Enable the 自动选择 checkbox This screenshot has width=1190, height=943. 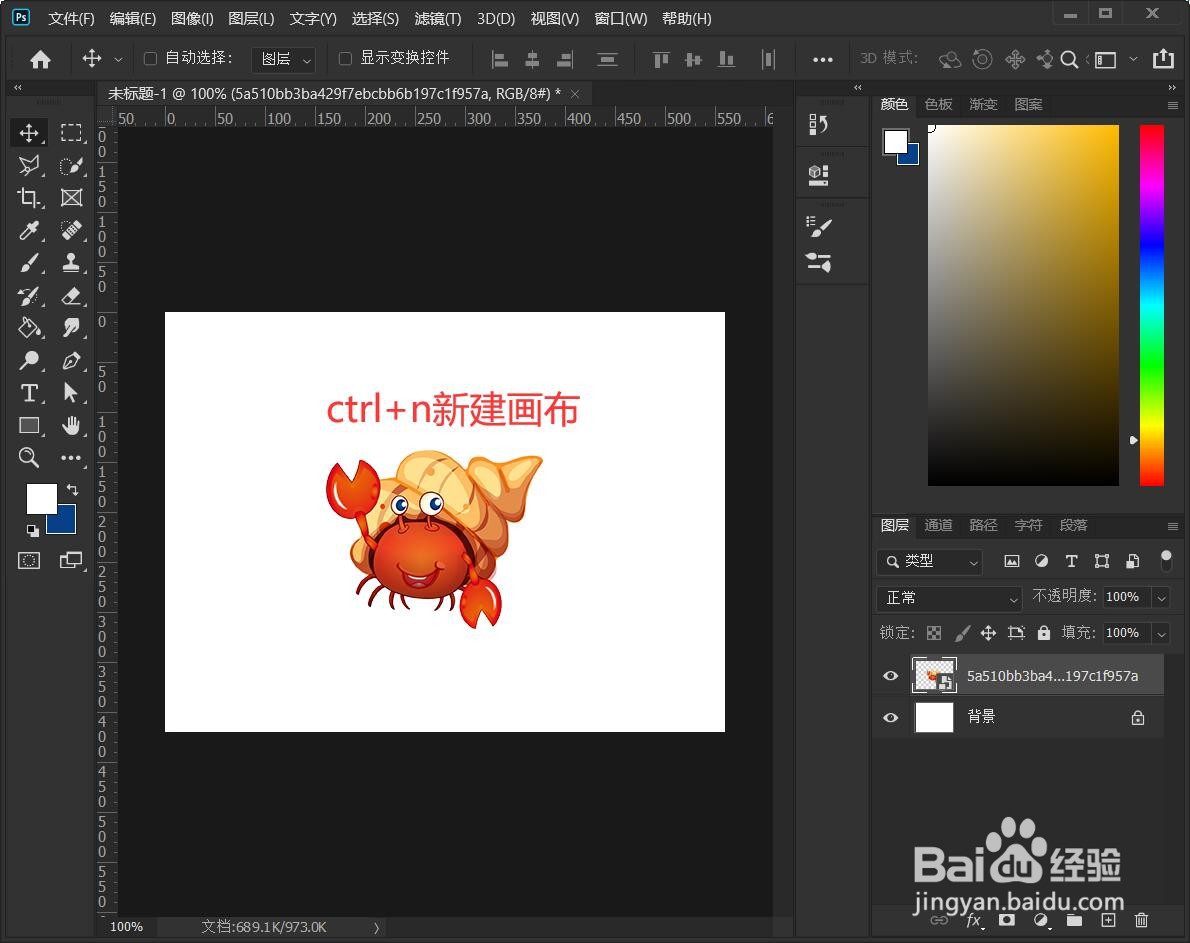pyautogui.click(x=150, y=58)
